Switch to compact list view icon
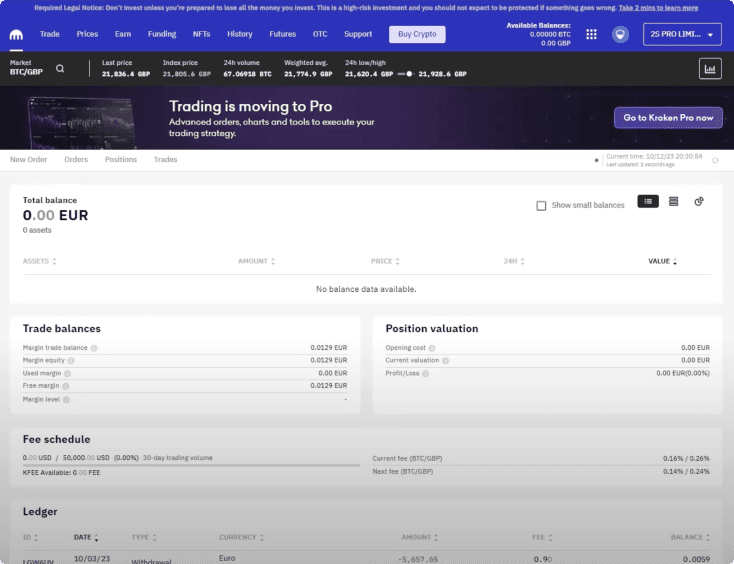Viewport: 734px width, 564px height. (x=648, y=201)
